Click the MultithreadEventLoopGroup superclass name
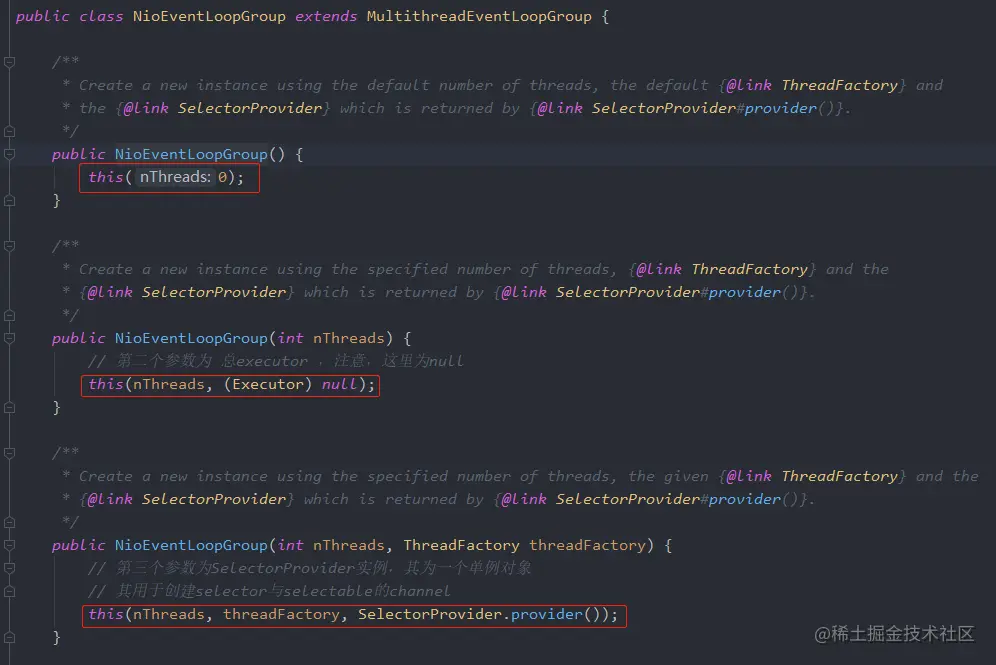The width and height of the screenshot is (996, 665). [x=479, y=17]
